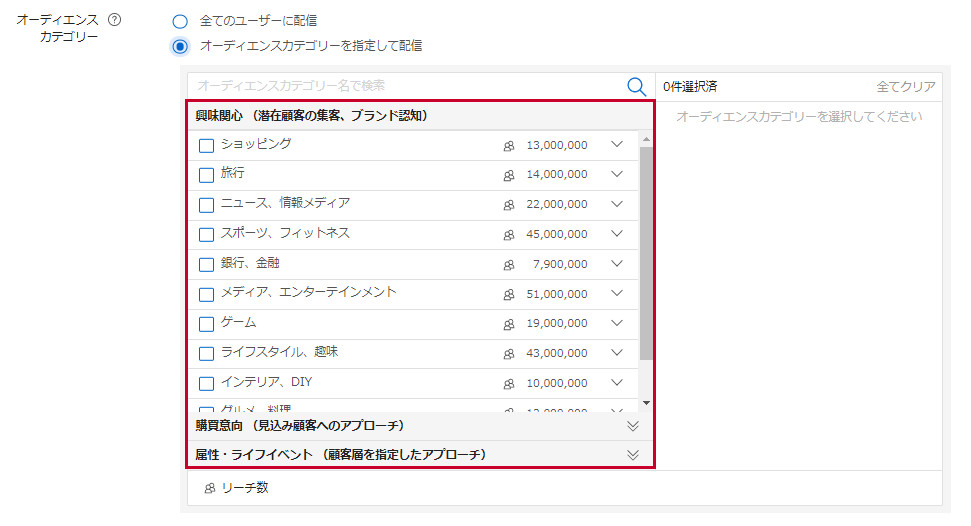Expand the メディア、エンターテインメント subcategories
This screenshot has height=526, width=971.
point(616,294)
